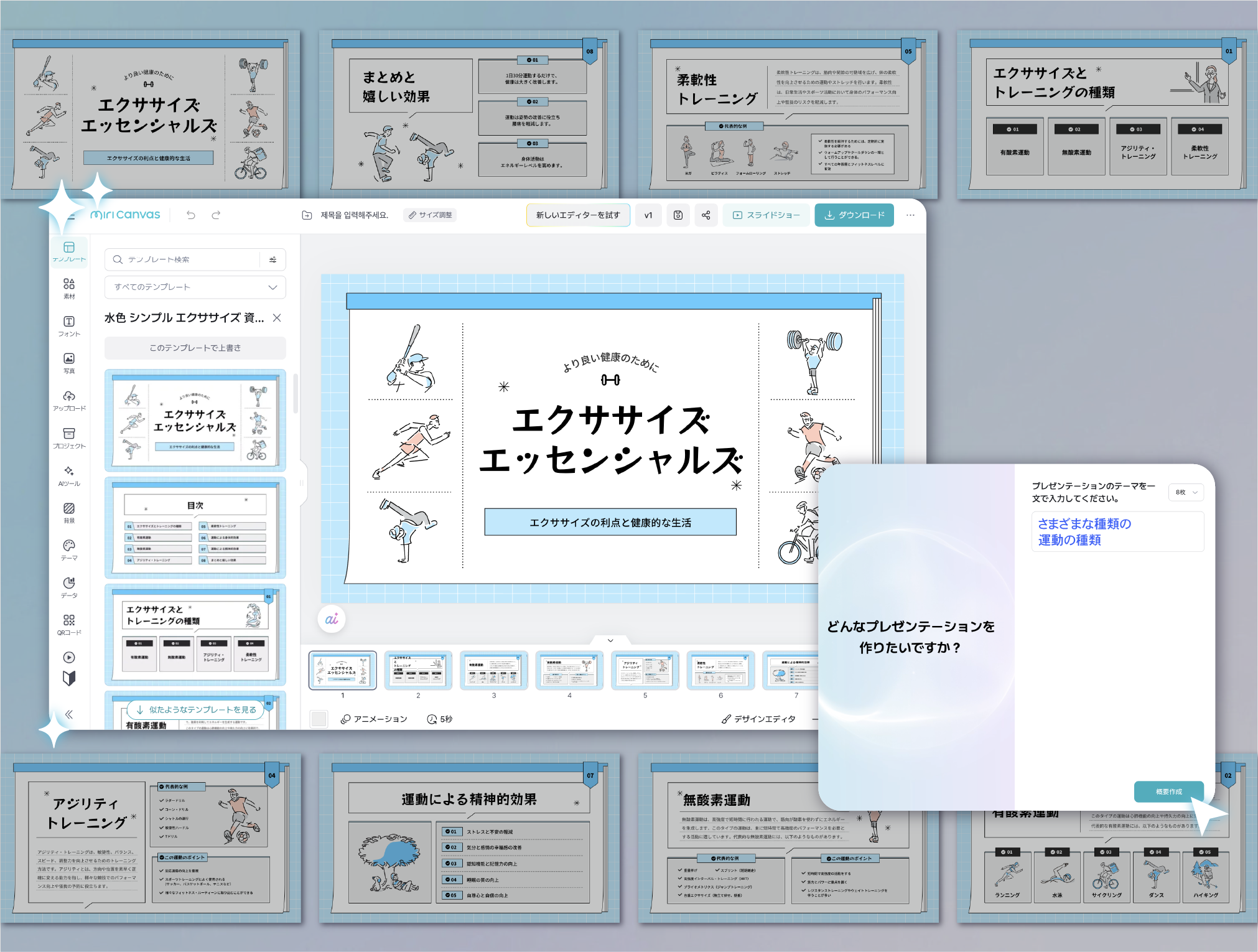Click the video play circle sidebar icon
Screen dimensions: 1258x952
point(69,657)
